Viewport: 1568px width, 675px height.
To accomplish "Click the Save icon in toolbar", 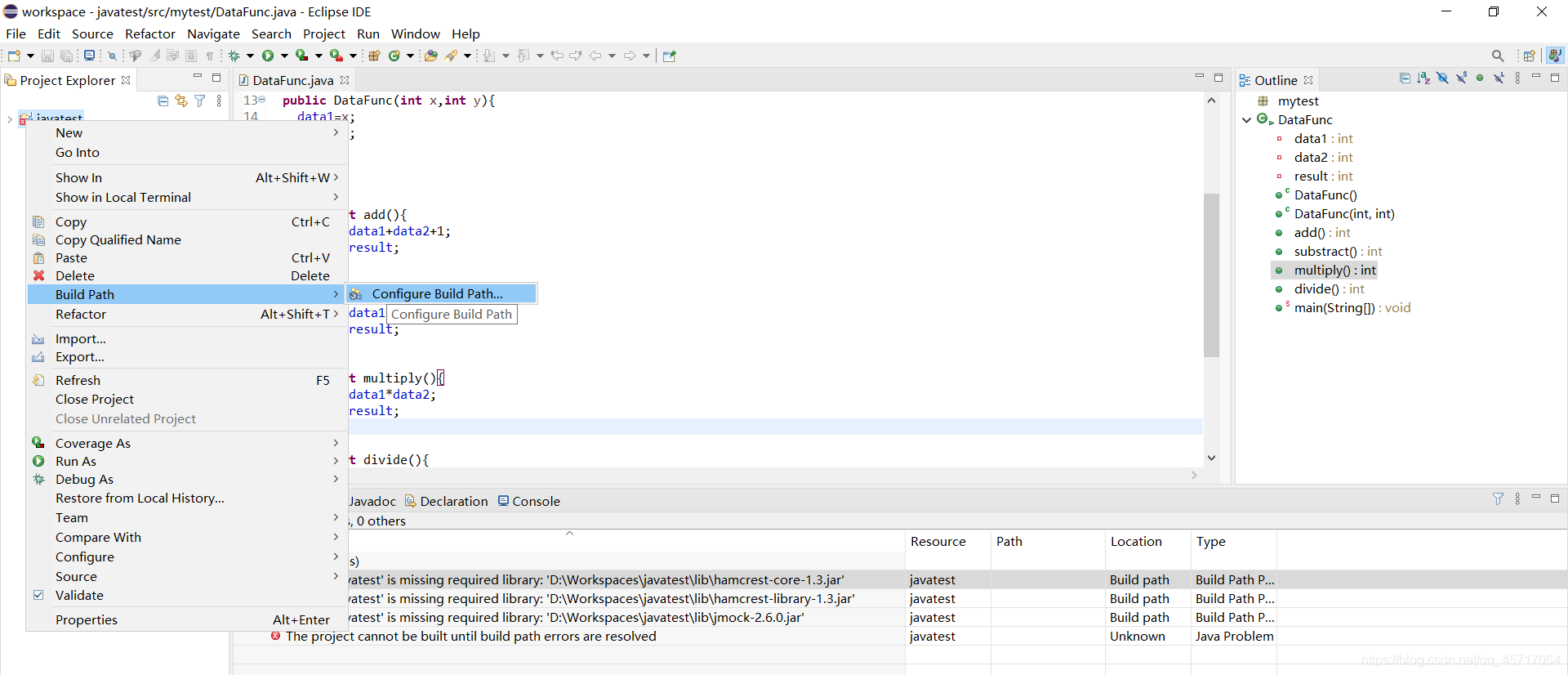I will click(x=47, y=56).
